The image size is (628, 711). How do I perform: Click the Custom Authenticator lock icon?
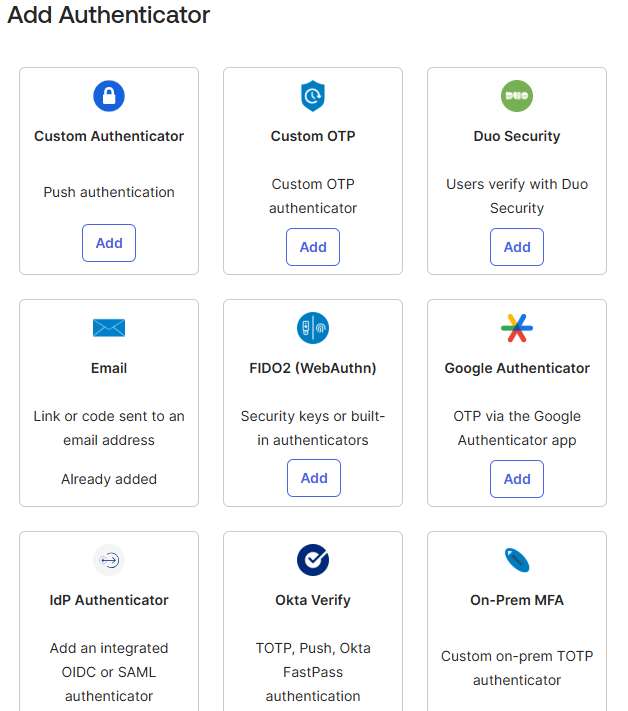[109, 96]
